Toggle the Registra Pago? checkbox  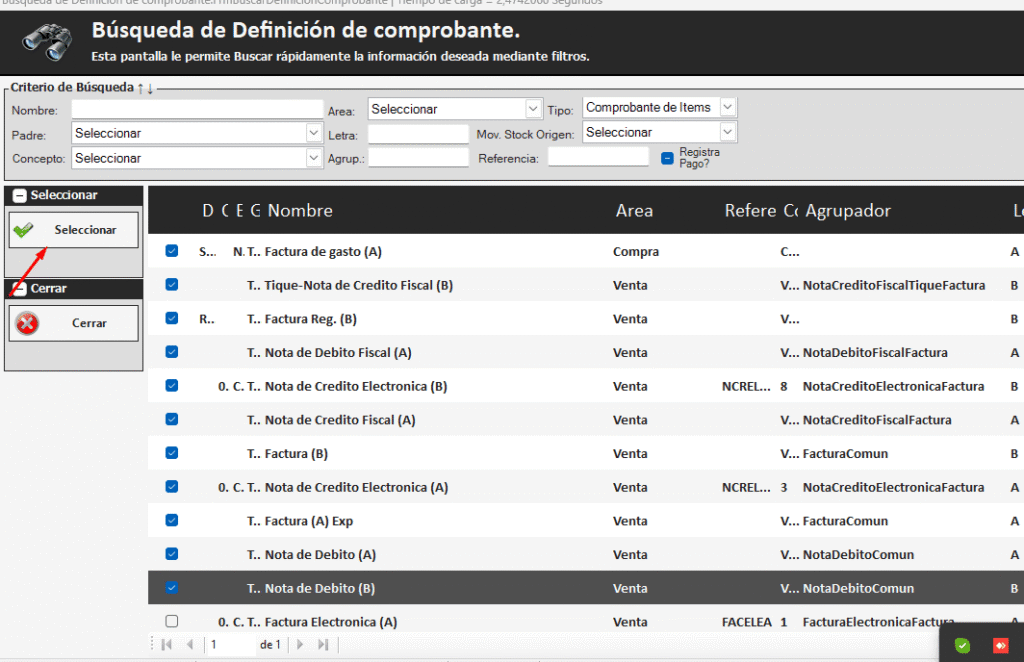click(x=667, y=158)
